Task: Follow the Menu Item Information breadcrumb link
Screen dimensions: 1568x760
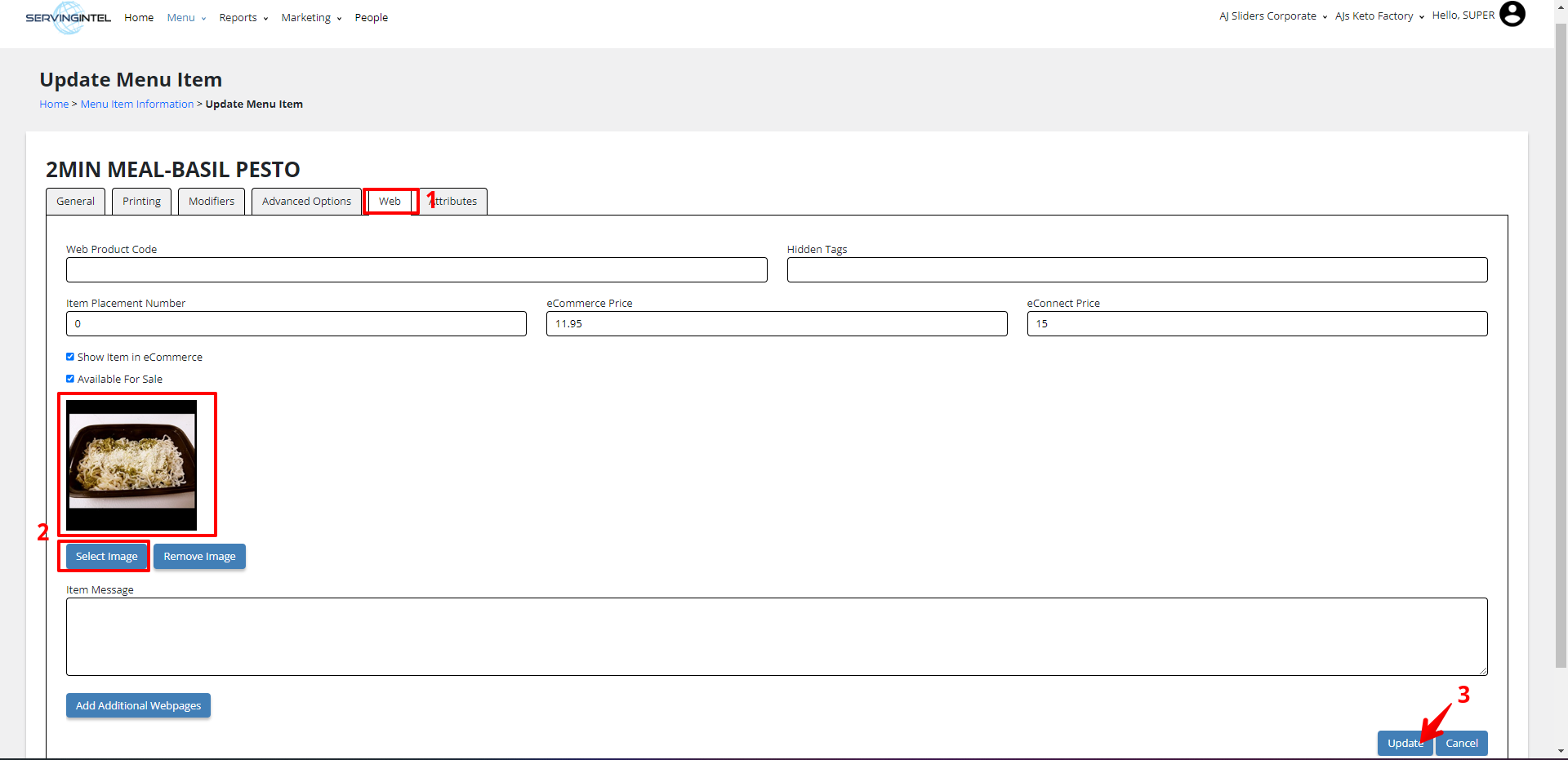Action: 137,104
